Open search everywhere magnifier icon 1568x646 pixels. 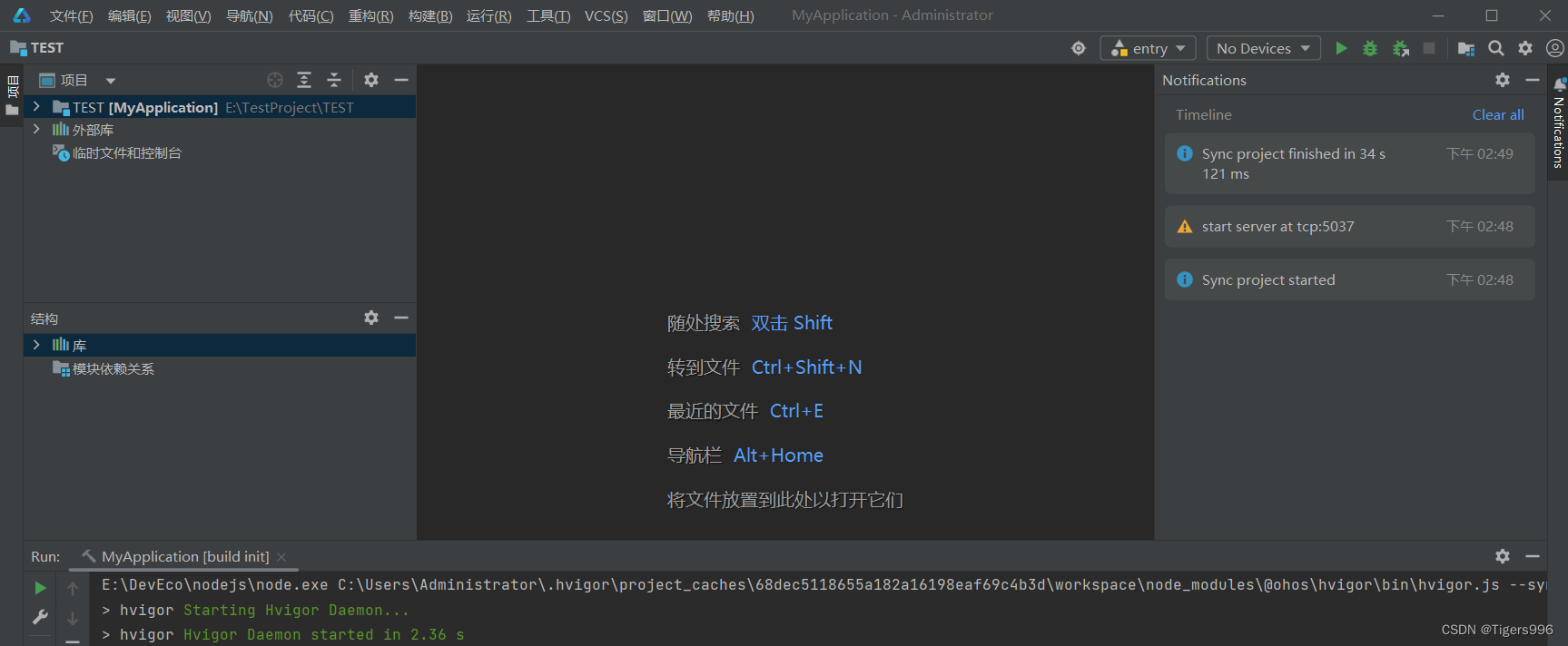(1496, 48)
